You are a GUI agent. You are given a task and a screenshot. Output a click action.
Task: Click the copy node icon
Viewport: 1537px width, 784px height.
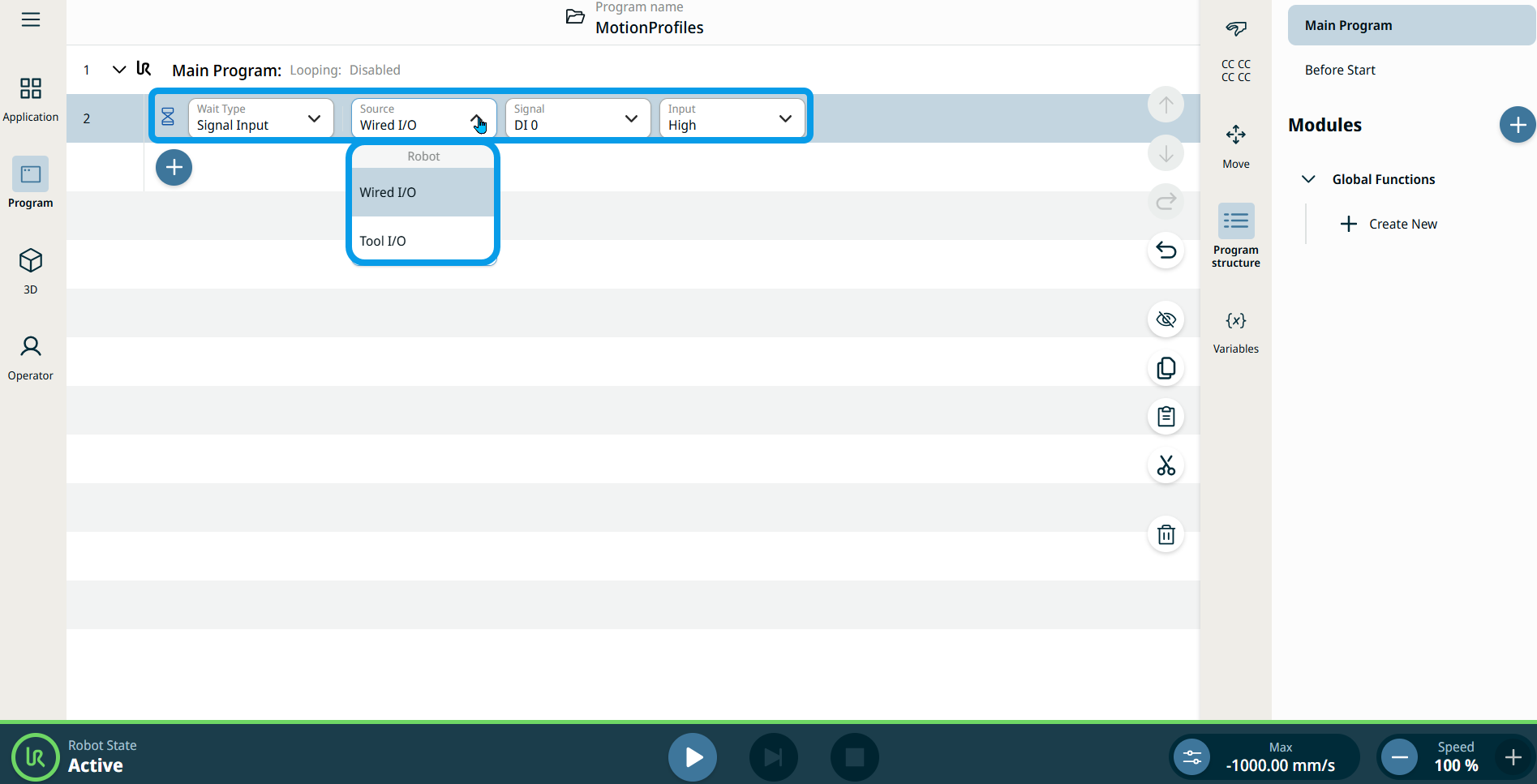point(1166,369)
